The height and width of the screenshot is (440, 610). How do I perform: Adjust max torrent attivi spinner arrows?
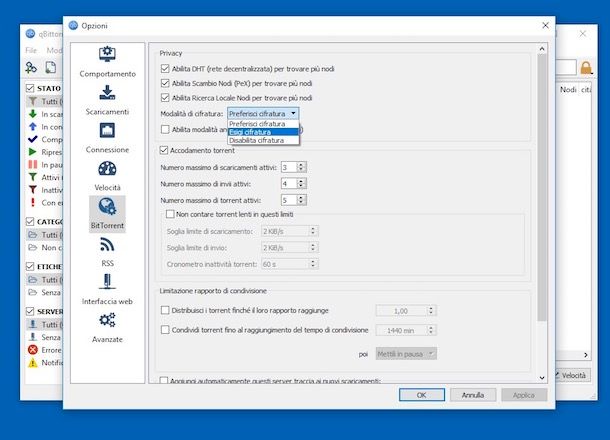click(301, 200)
